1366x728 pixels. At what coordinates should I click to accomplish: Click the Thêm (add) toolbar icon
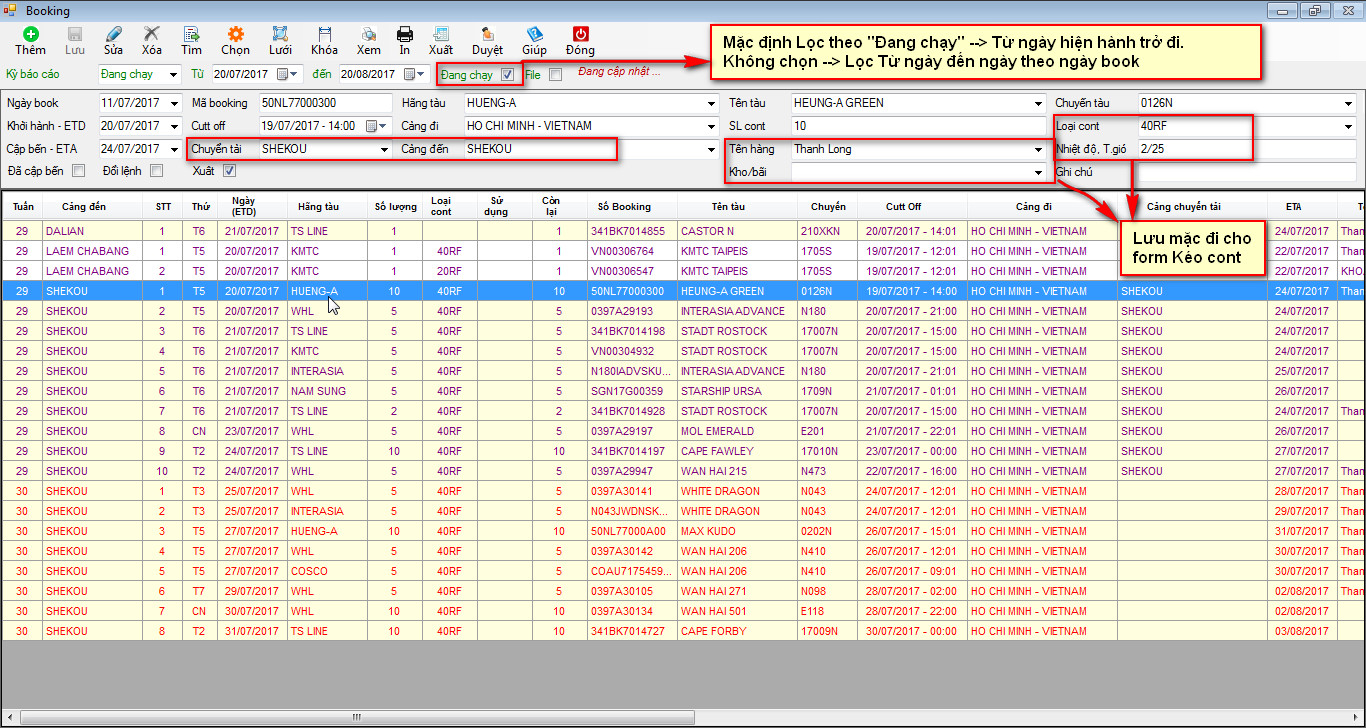30,34
